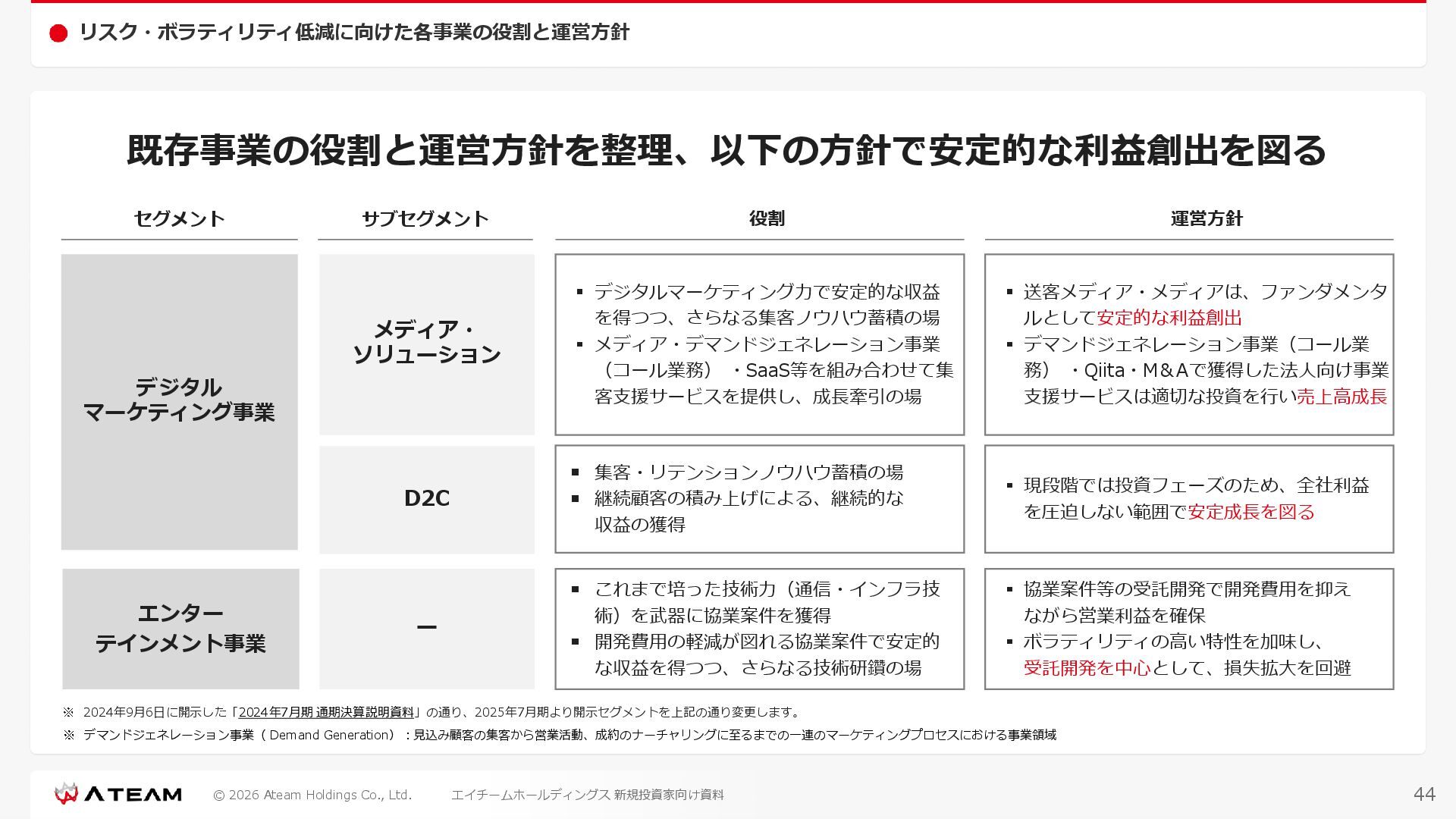This screenshot has width=1456, height=819.
Task: Open the 2024年7月期 通期決算説明資料 link
Action: 326,712
